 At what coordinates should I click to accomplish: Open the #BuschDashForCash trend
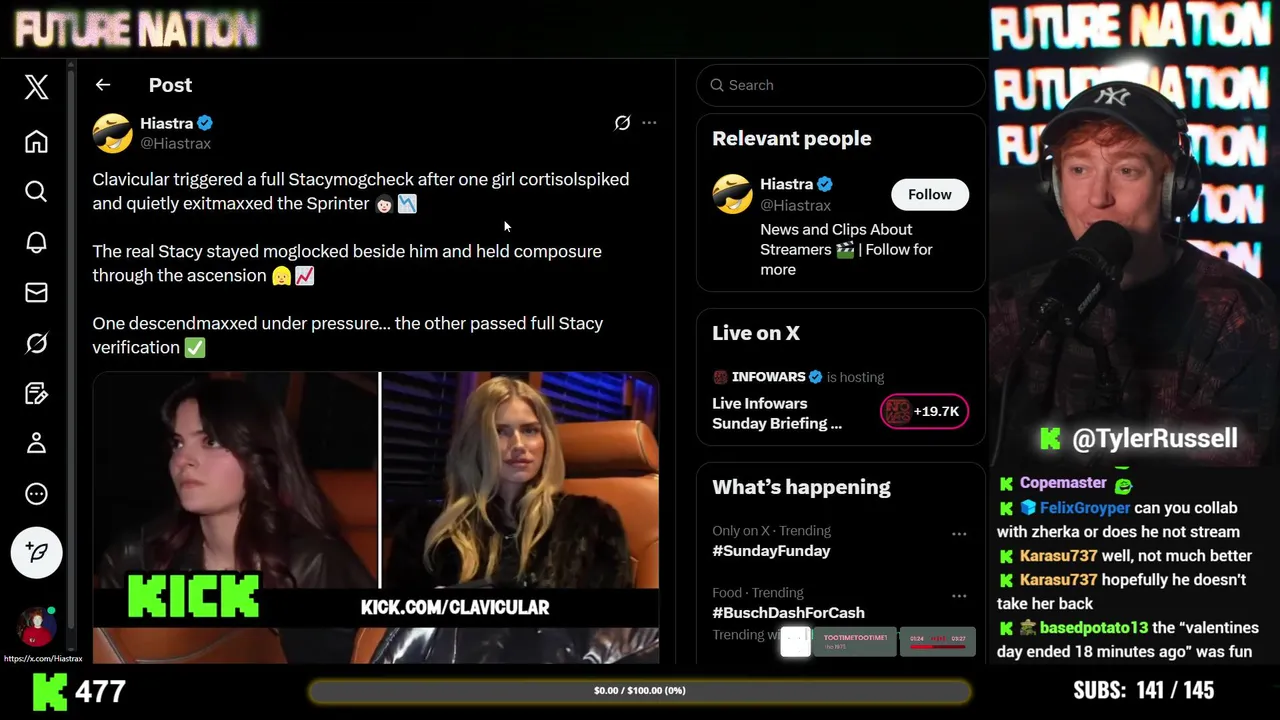pyautogui.click(x=788, y=613)
